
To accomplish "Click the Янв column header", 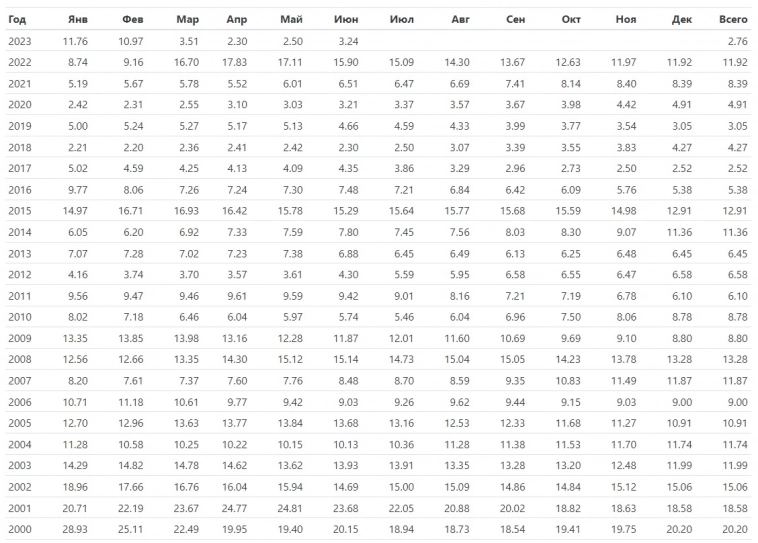I will coord(77,19).
